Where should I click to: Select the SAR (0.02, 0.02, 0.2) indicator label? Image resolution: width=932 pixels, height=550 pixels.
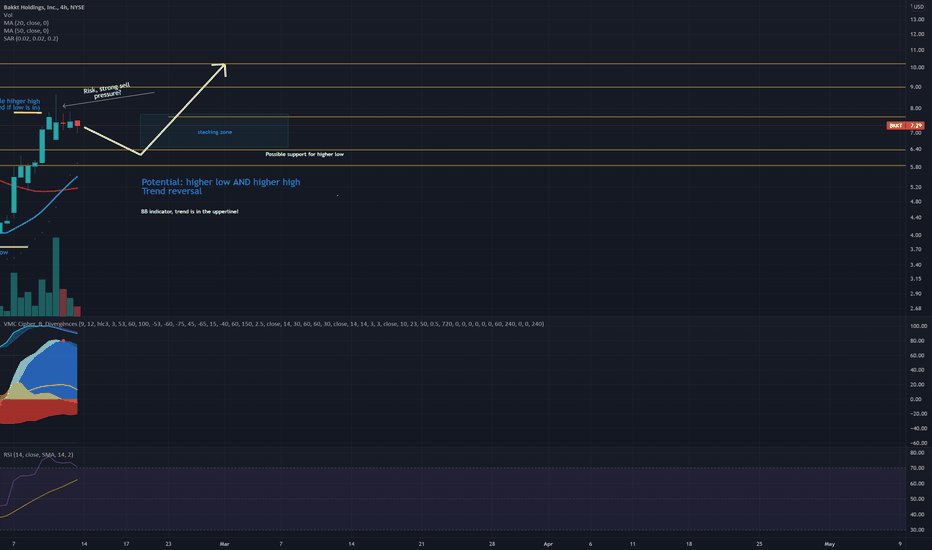tap(31, 38)
